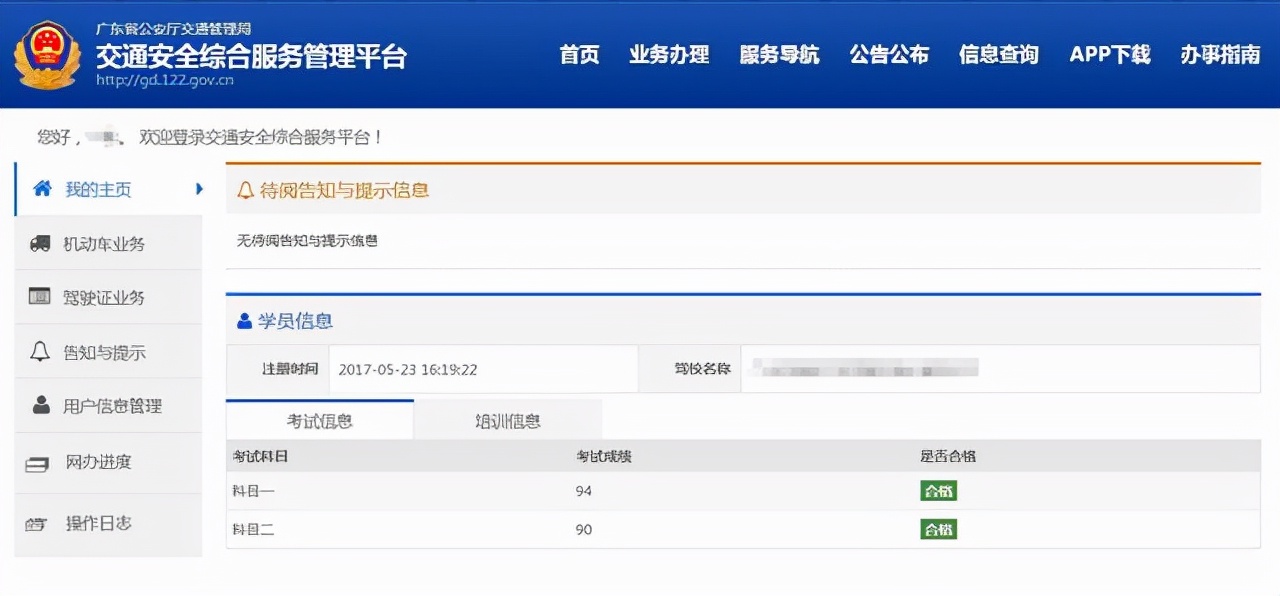Click the score 94 cell
Screen dimensions: 1280x596
point(584,491)
